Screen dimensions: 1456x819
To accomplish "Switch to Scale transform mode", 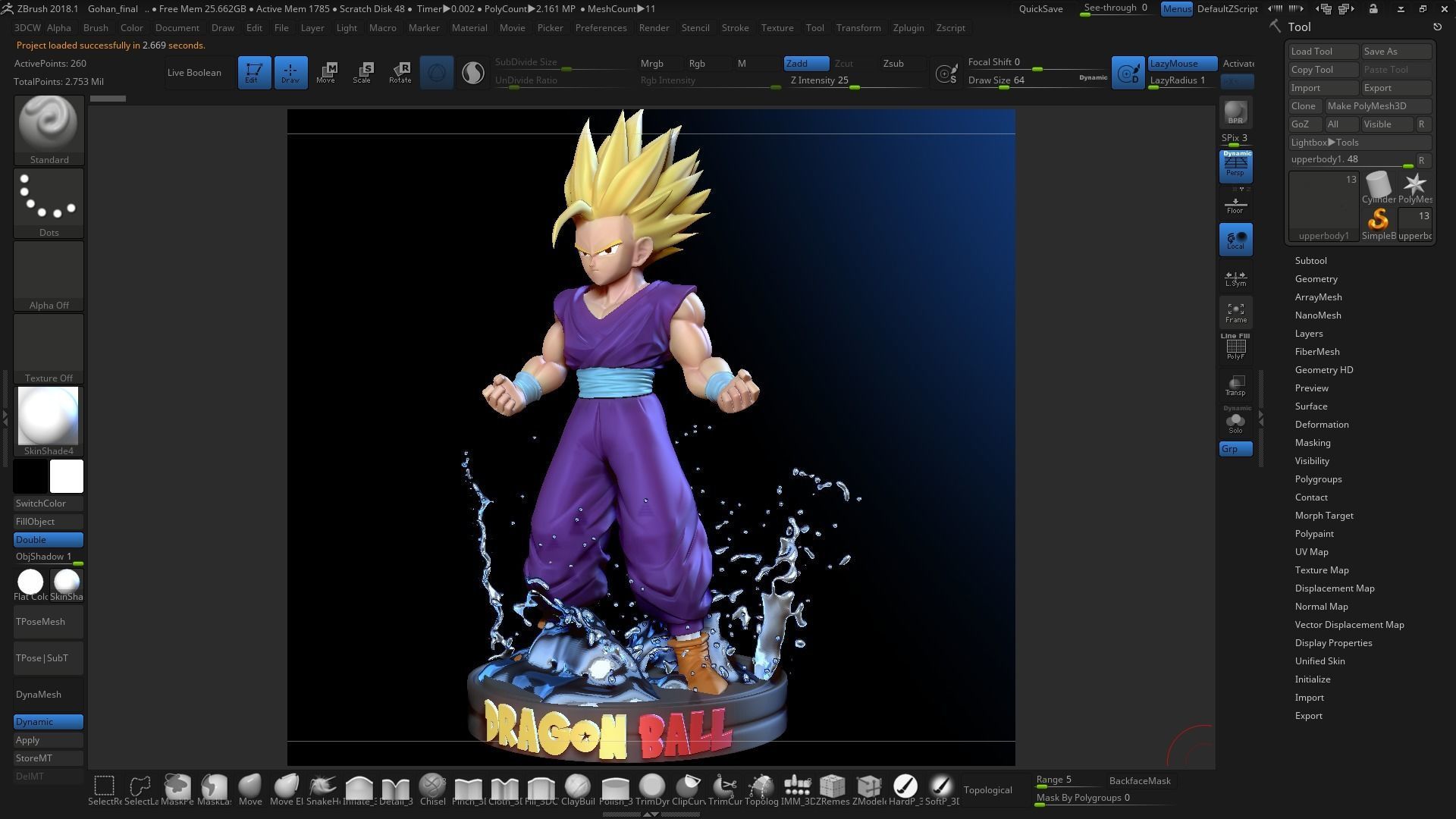I will (x=362, y=73).
